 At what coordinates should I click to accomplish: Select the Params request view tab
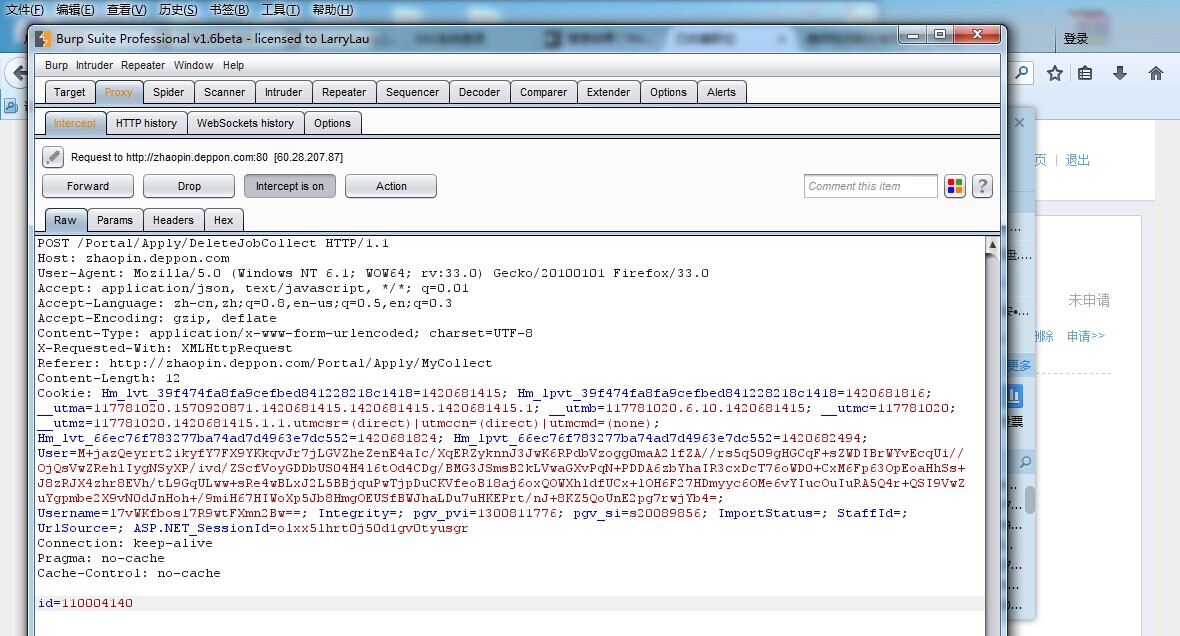pyautogui.click(x=114, y=220)
